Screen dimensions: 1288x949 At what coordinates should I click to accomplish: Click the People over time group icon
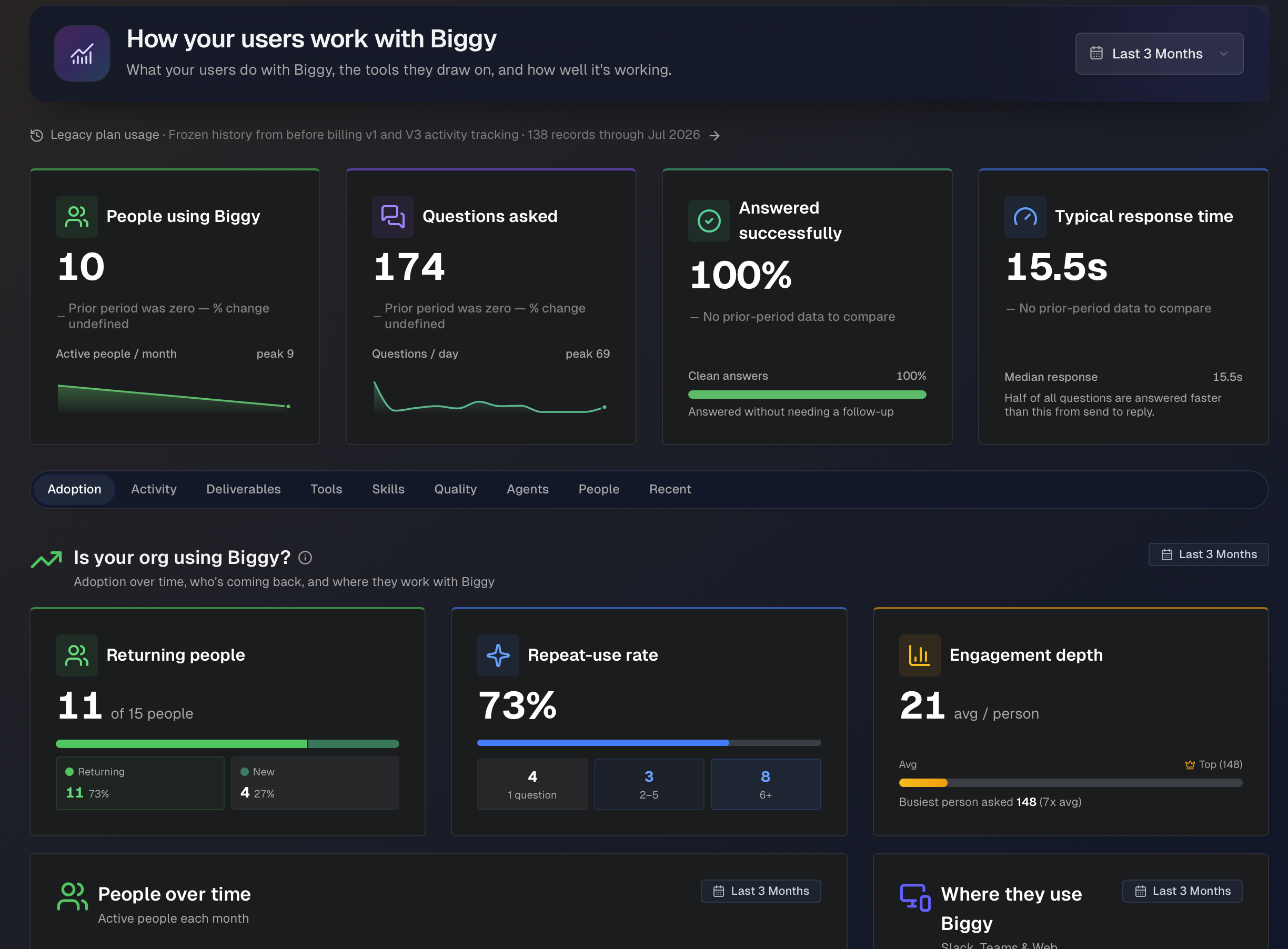[x=73, y=896]
